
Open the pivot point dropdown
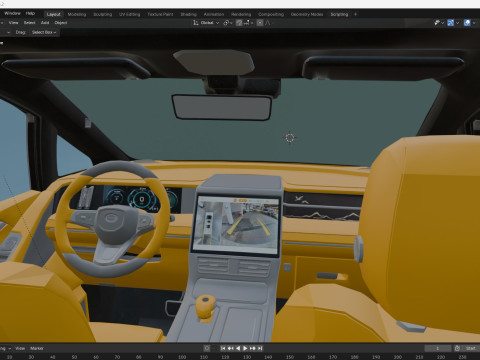click(228, 23)
